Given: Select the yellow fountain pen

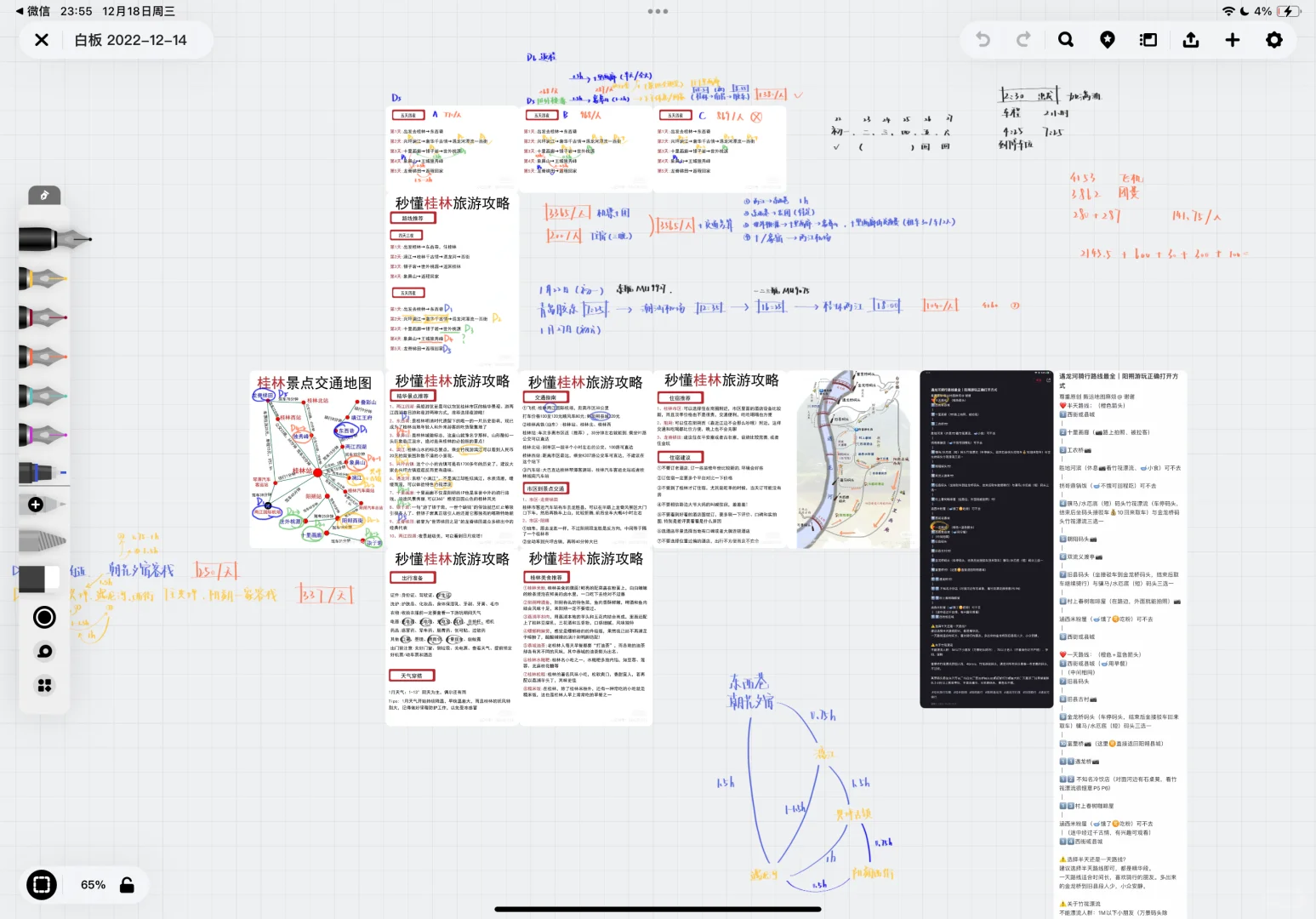Looking at the screenshot, I should pyautogui.click(x=43, y=278).
